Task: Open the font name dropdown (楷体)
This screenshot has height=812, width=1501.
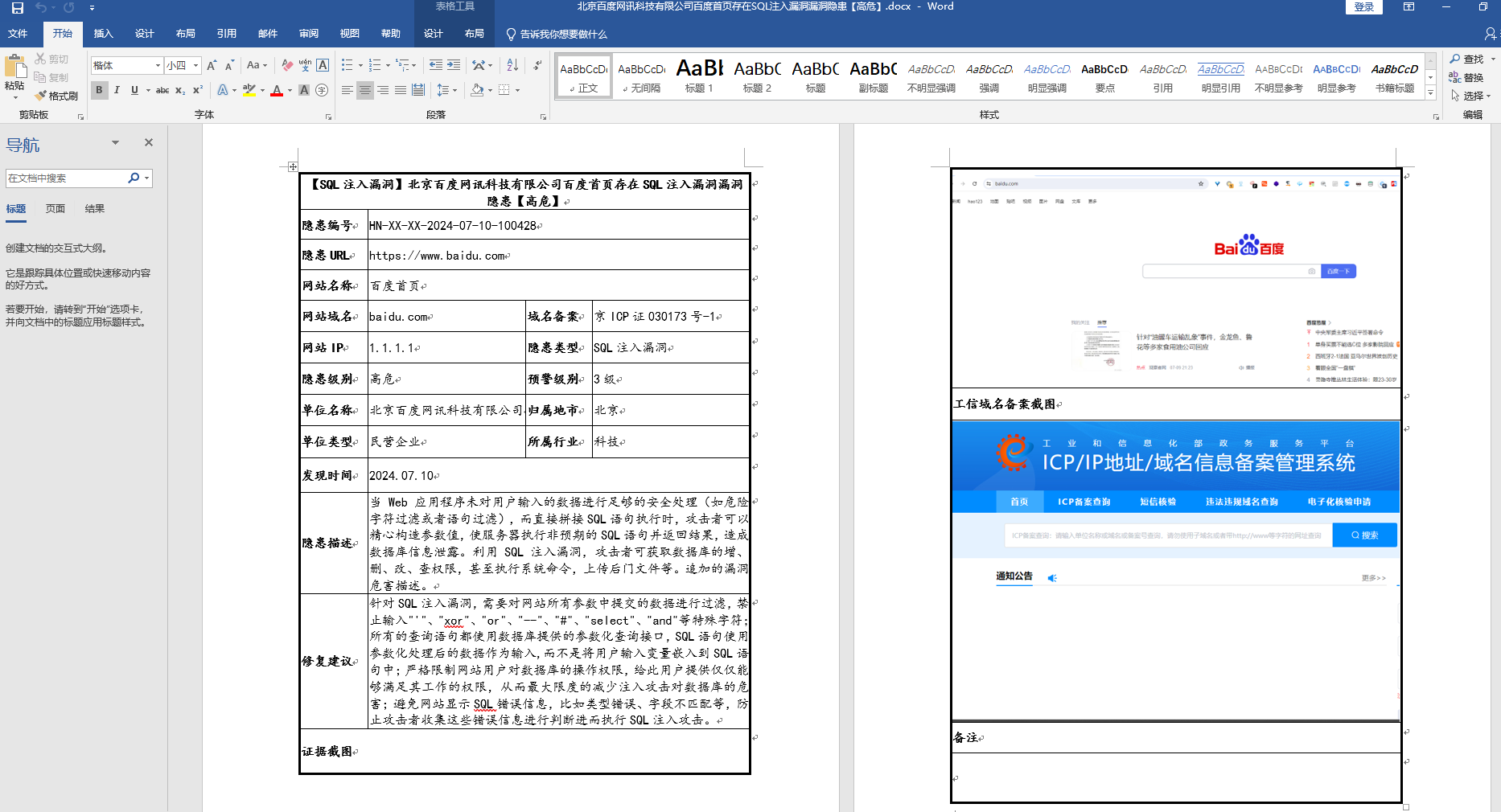Action: coord(158,65)
